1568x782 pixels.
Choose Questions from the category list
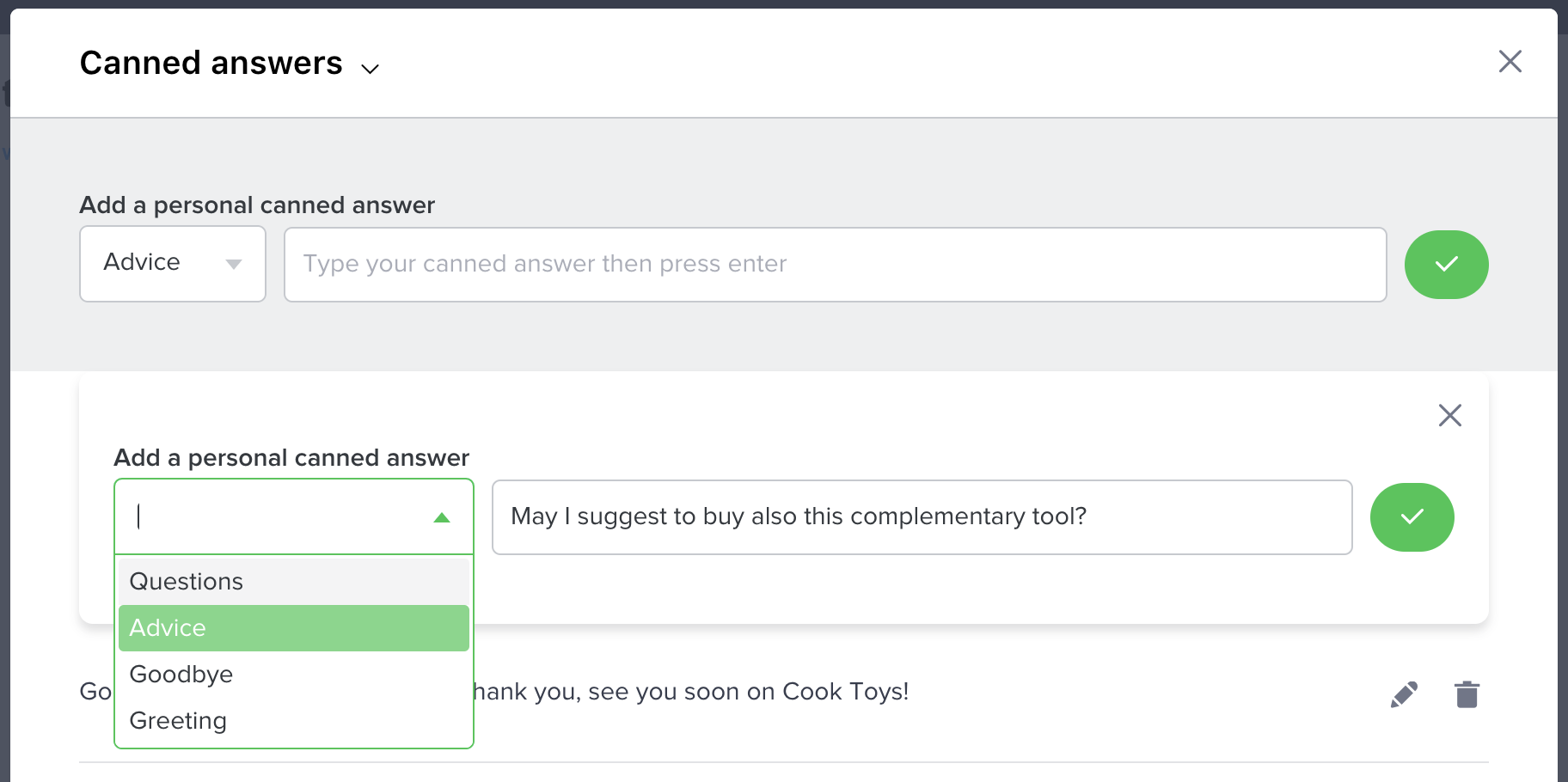pyautogui.click(x=294, y=582)
